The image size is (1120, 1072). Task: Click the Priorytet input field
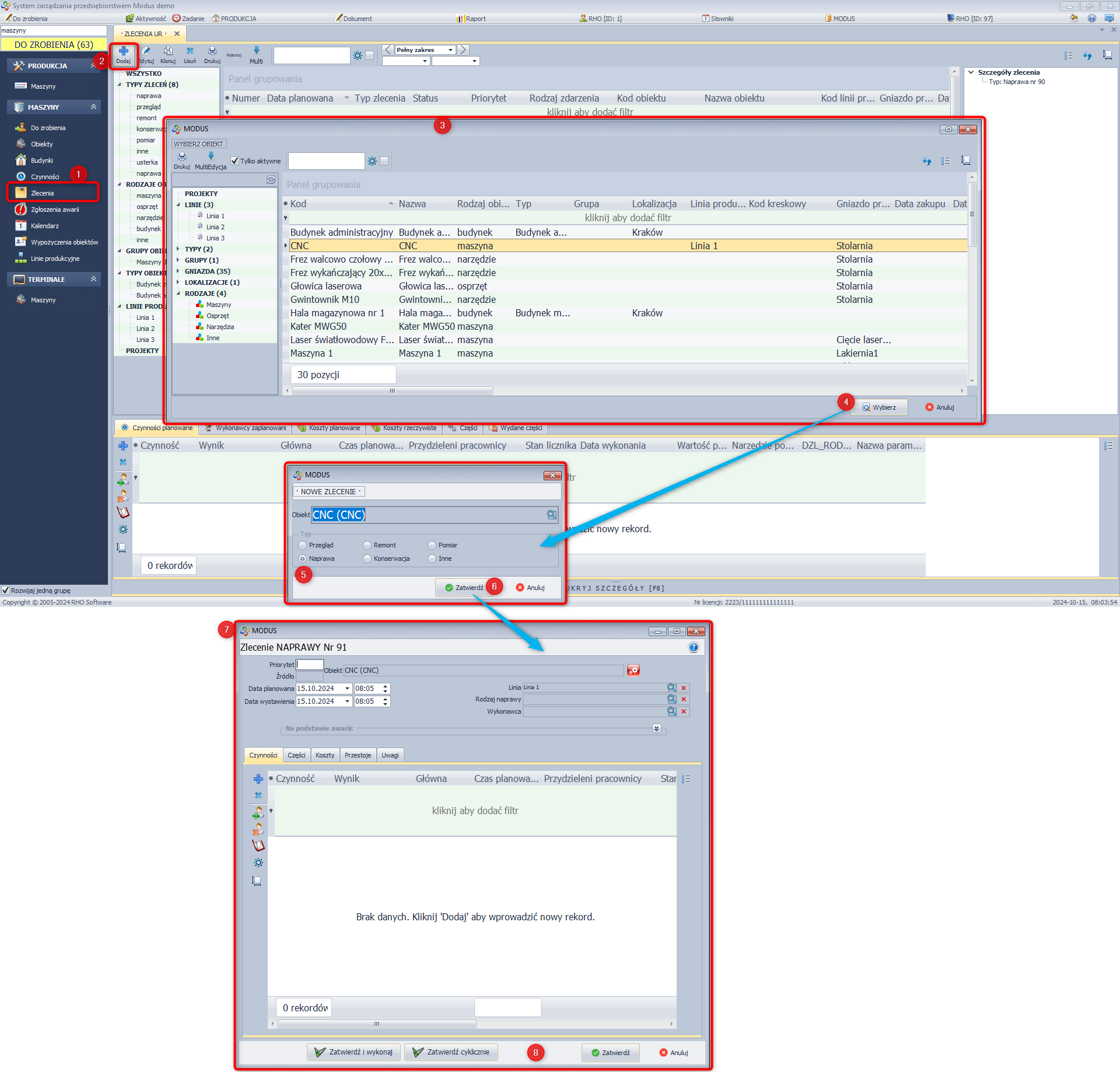[x=310, y=664]
